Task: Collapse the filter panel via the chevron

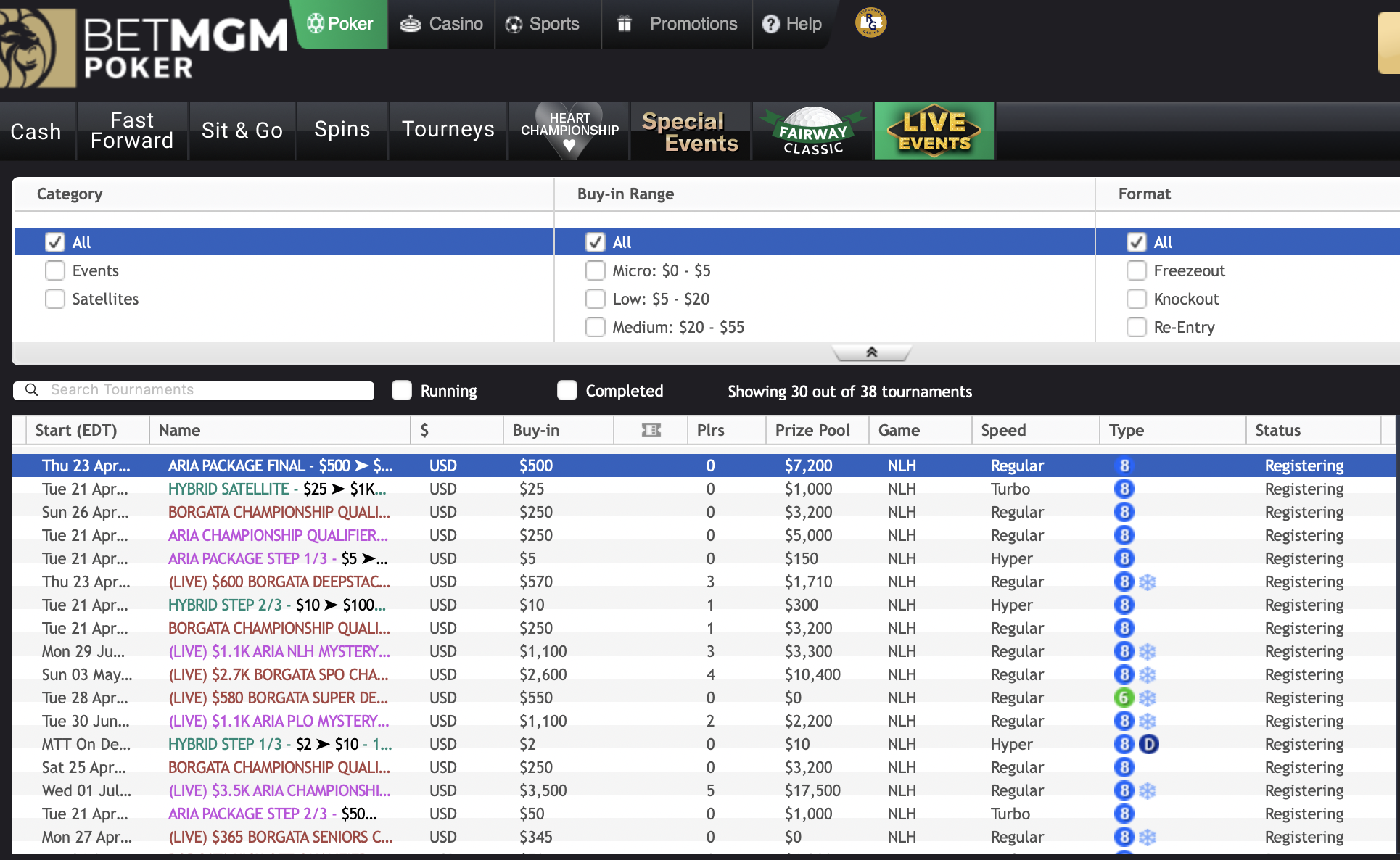Action: pos(872,353)
